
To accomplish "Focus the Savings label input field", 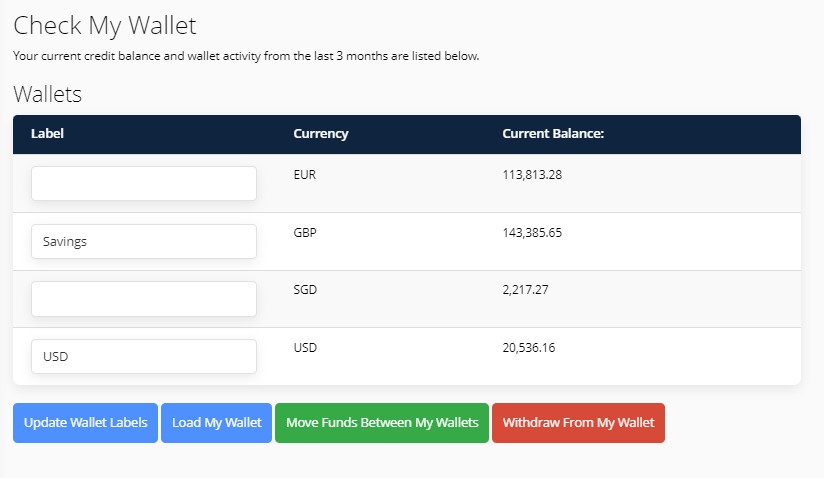I will pyautogui.click(x=144, y=241).
